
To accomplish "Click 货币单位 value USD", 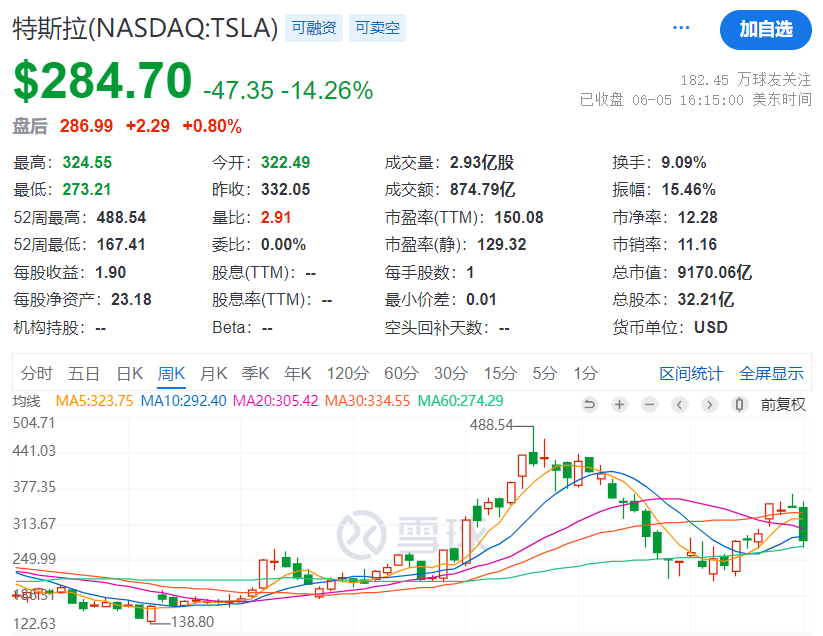I will pos(711,327).
